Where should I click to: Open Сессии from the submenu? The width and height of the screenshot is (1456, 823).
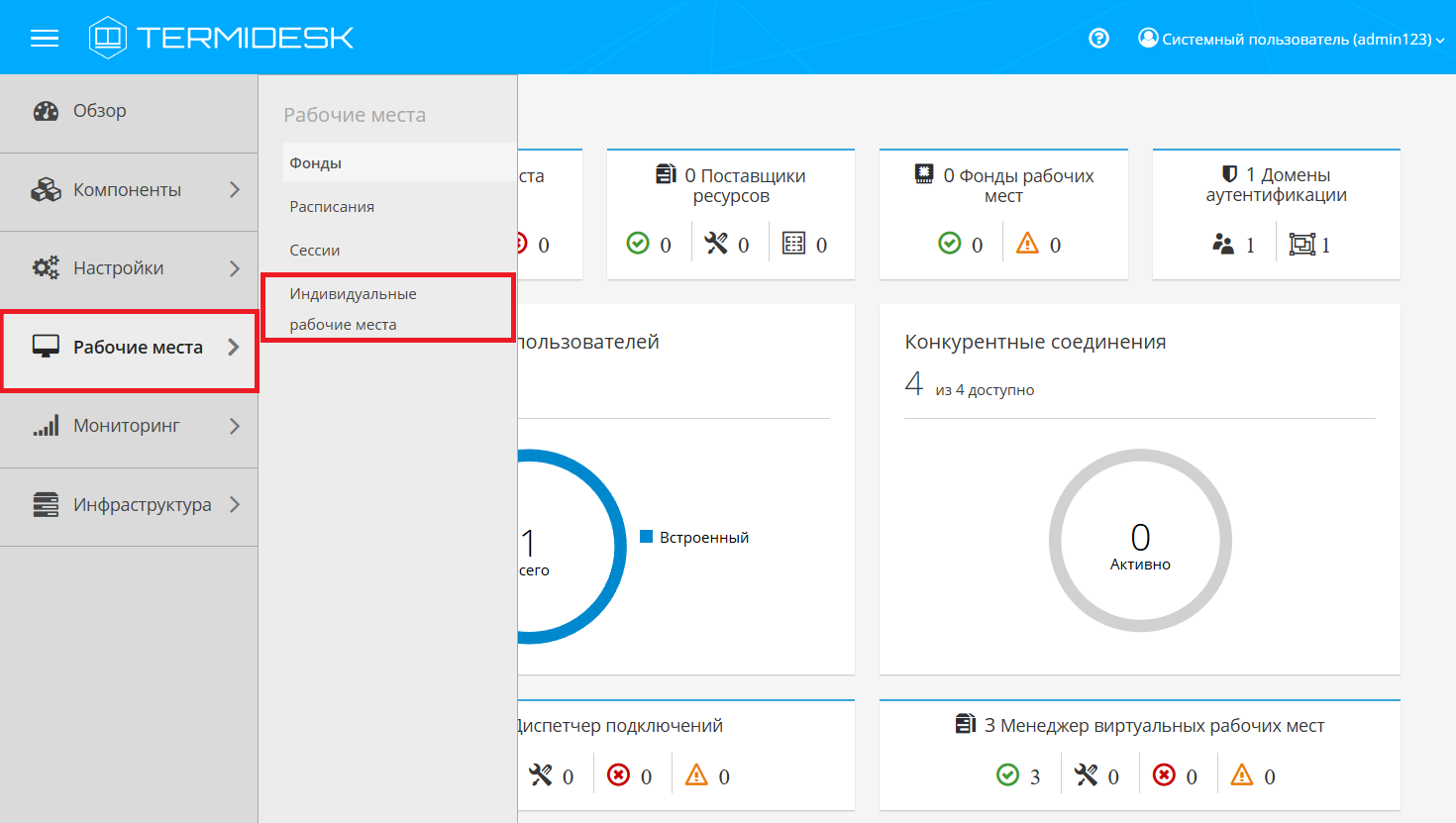[315, 251]
